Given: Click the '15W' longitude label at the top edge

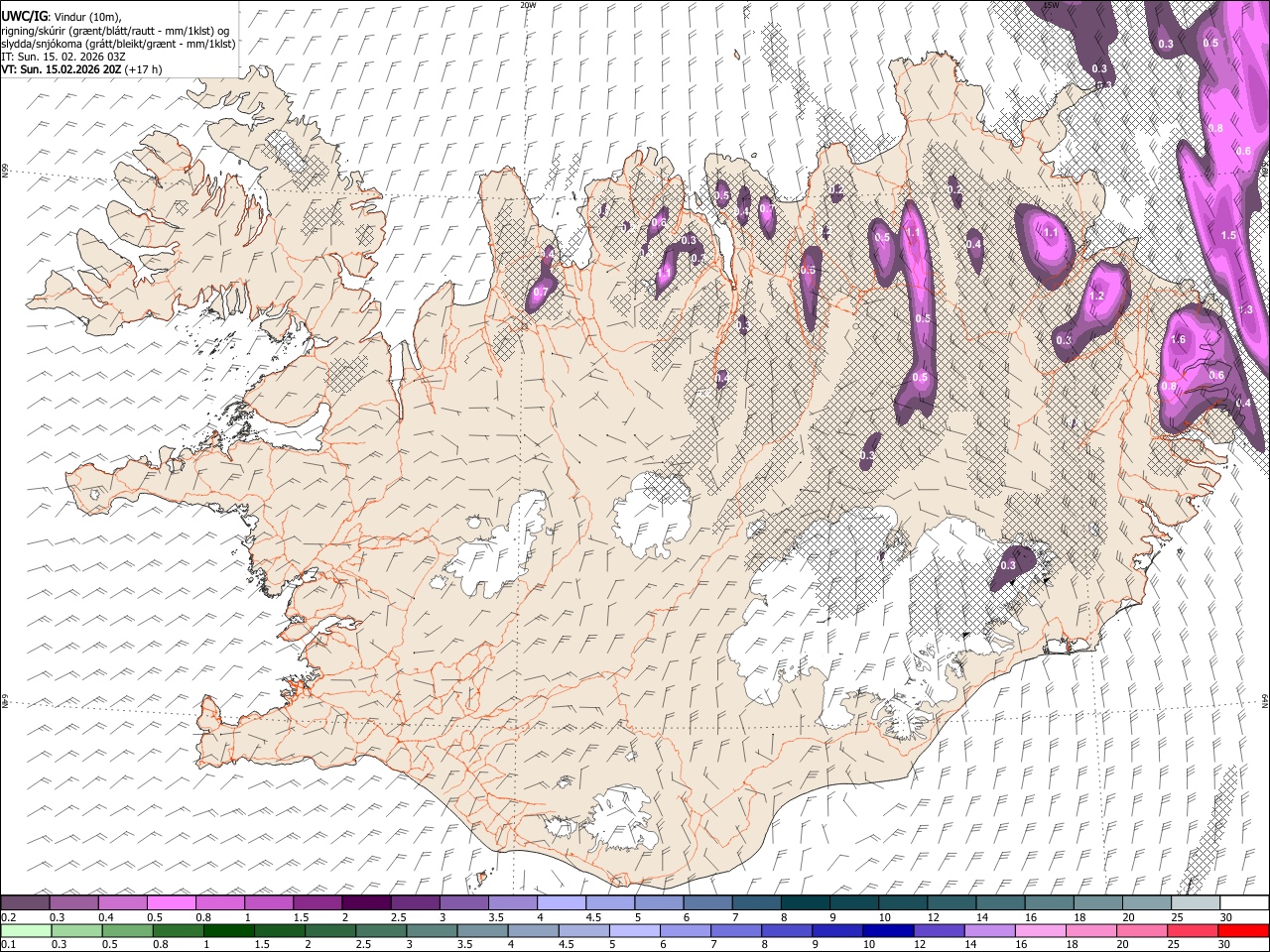Looking at the screenshot, I should [1052, 5].
